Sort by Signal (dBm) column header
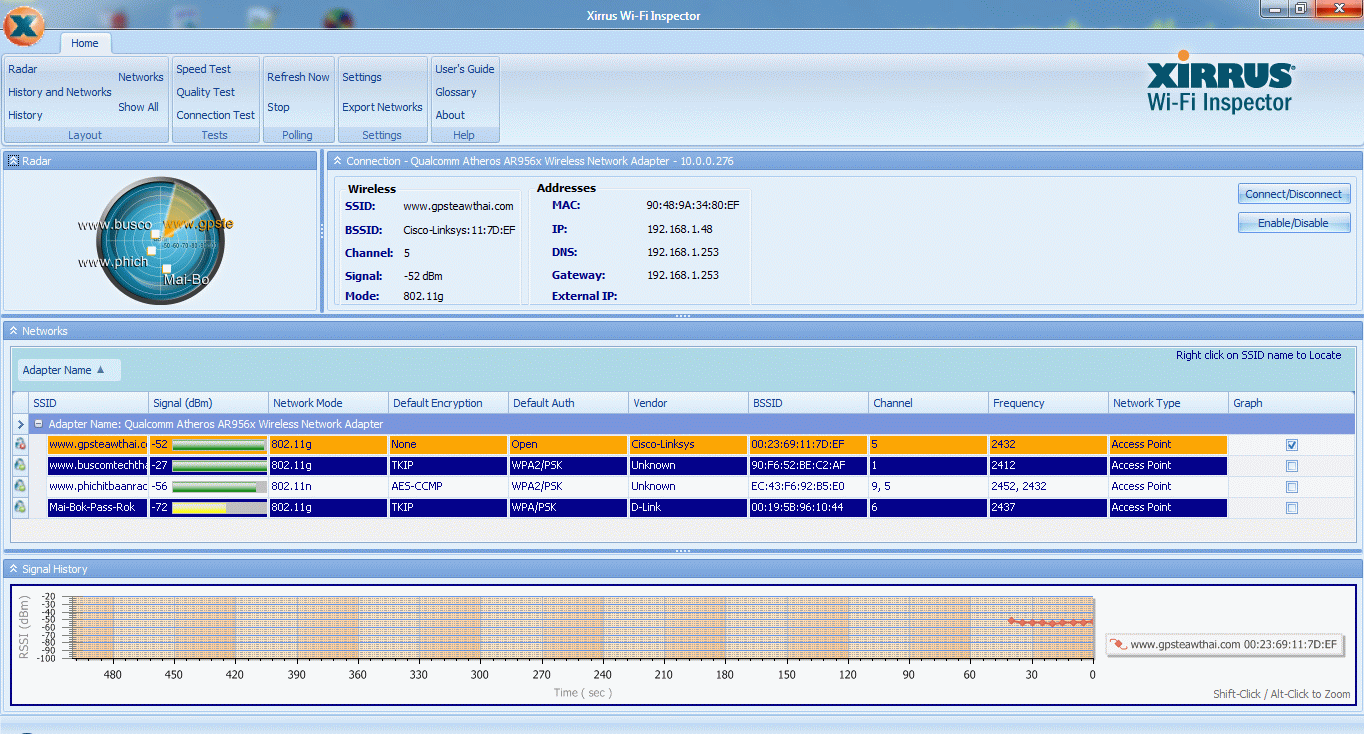Screen dimensions: 1364x734 pyautogui.click(x=209, y=403)
